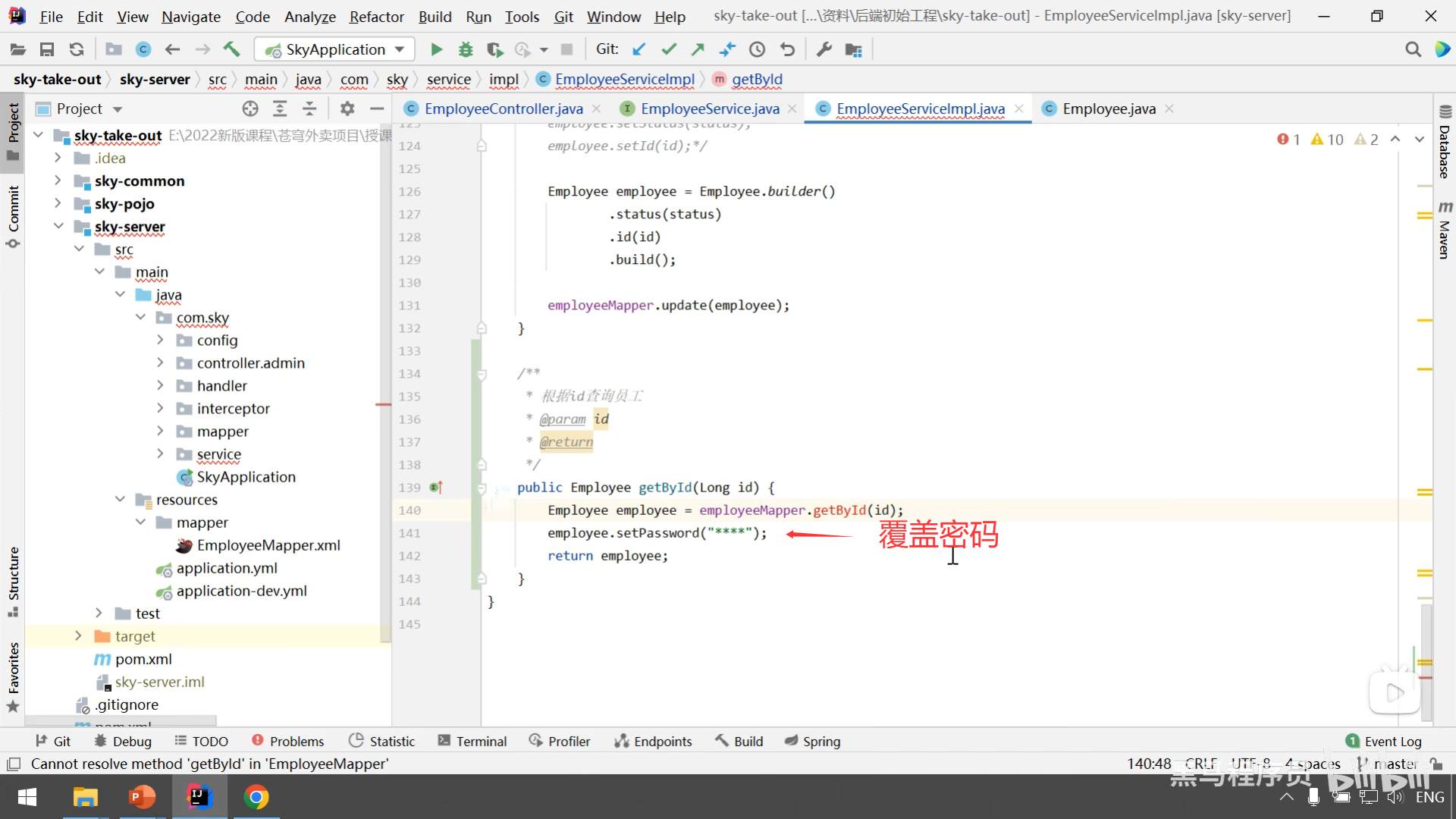Collapse the resources folder in tree
Image resolution: width=1456 pixels, height=819 pixels.
120,500
